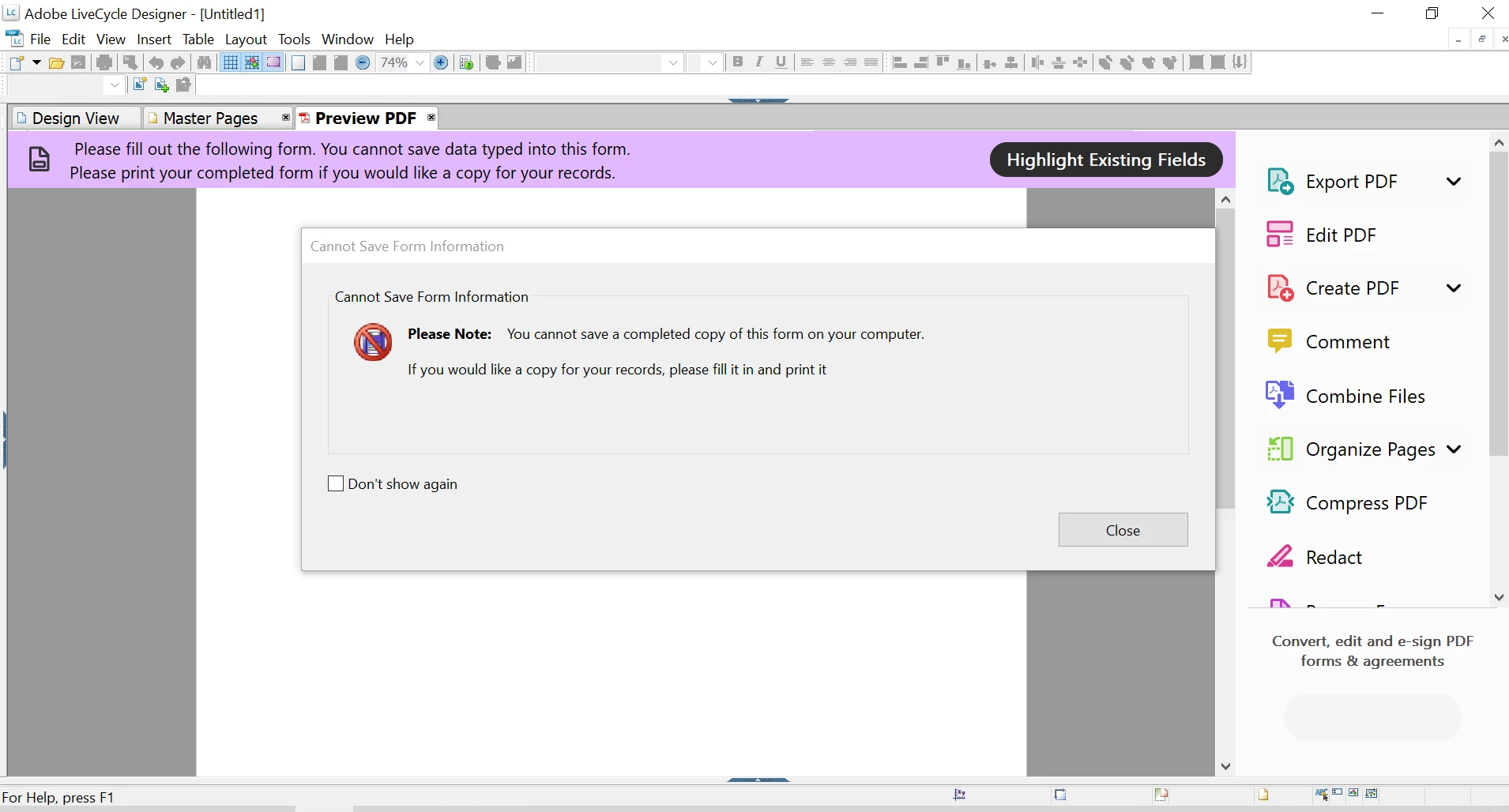Open the Insert menu
The image size is (1509, 812).
pyautogui.click(x=154, y=39)
